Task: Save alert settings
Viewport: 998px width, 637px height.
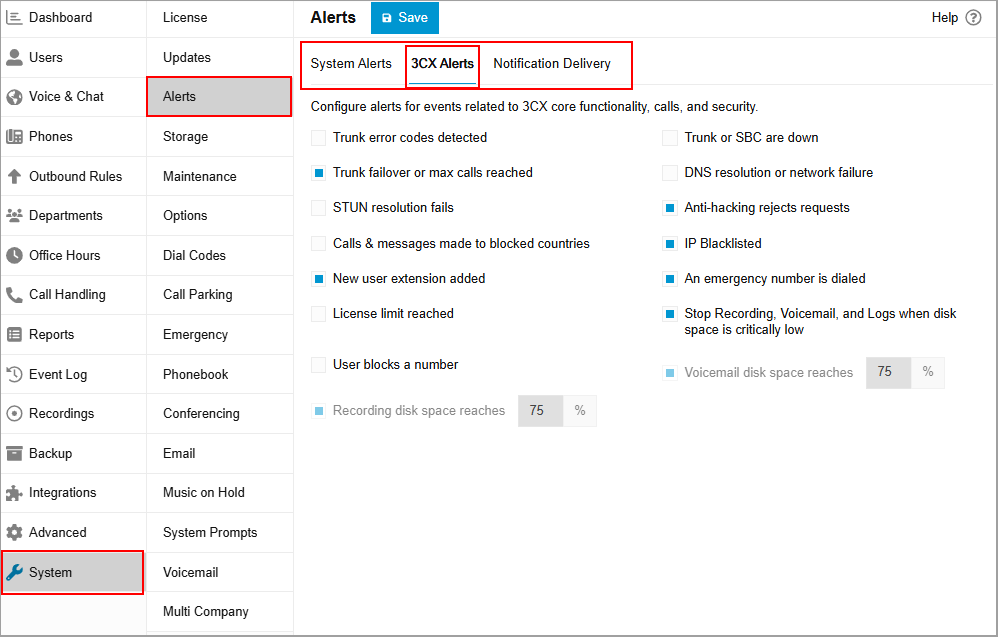Action: coord(405,18)
